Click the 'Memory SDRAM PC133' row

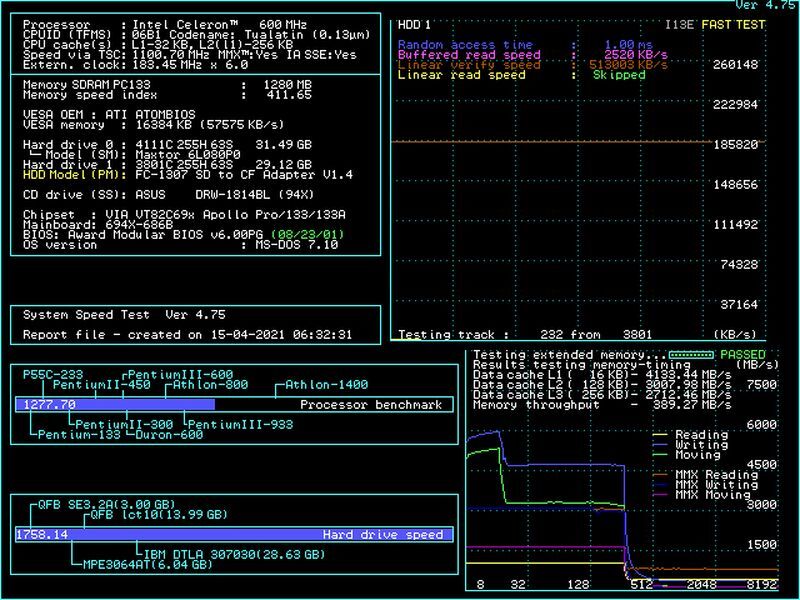(x=167, y=85)
